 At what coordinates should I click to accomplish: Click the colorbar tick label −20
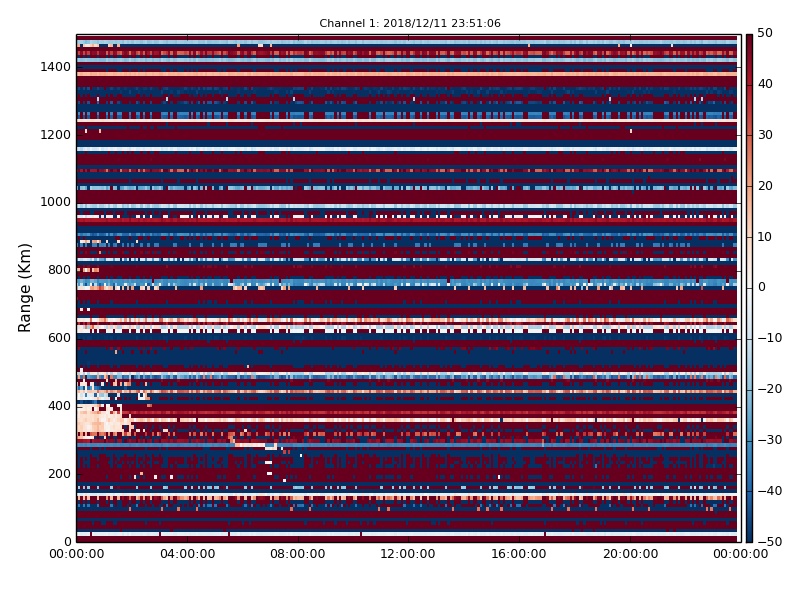point(769,389)
